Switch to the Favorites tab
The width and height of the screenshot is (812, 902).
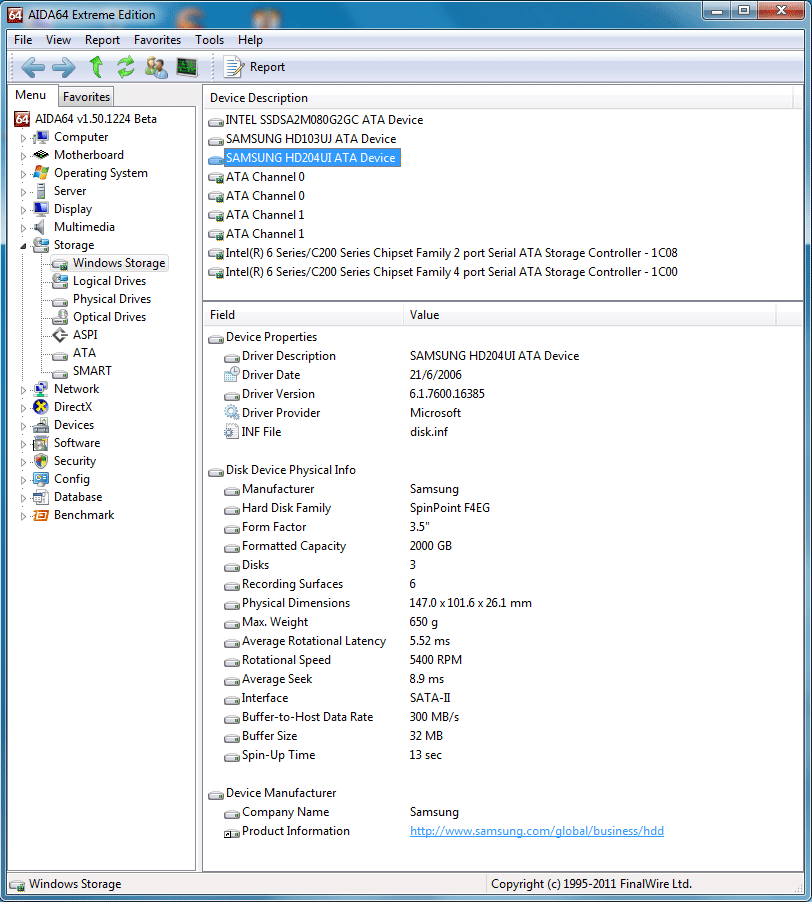[86, 96]
